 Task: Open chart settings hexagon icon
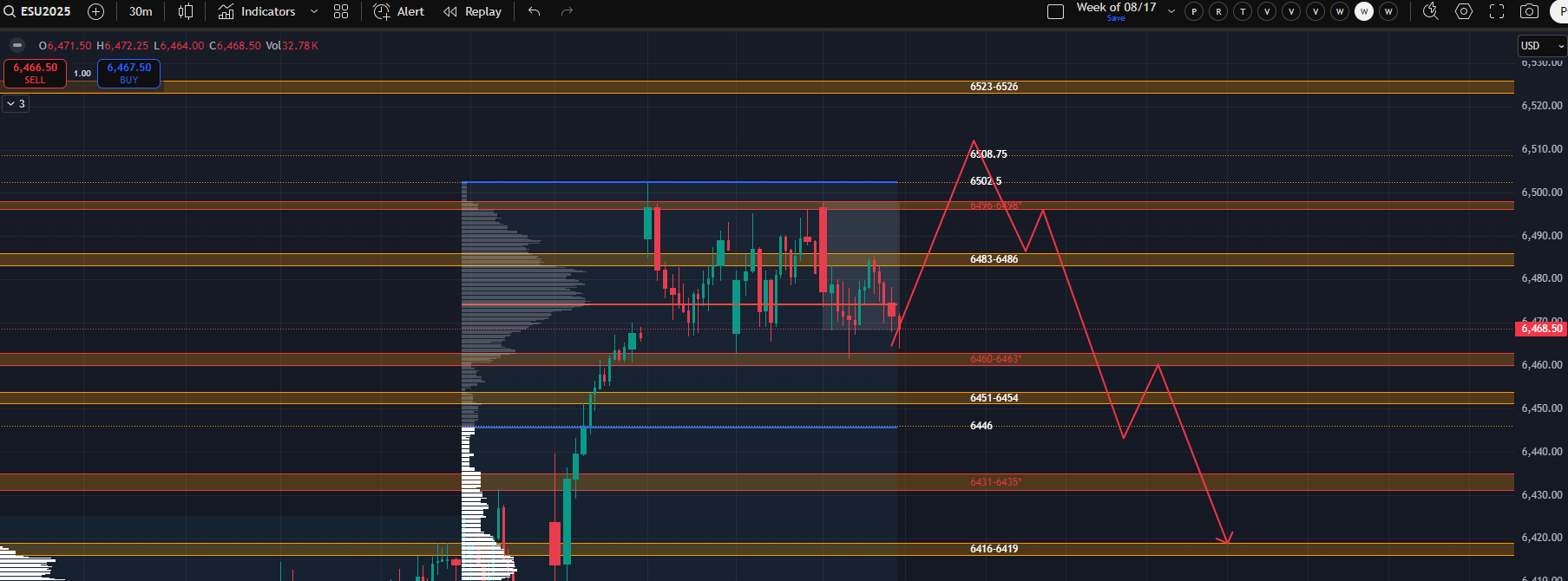[1464, 11]
